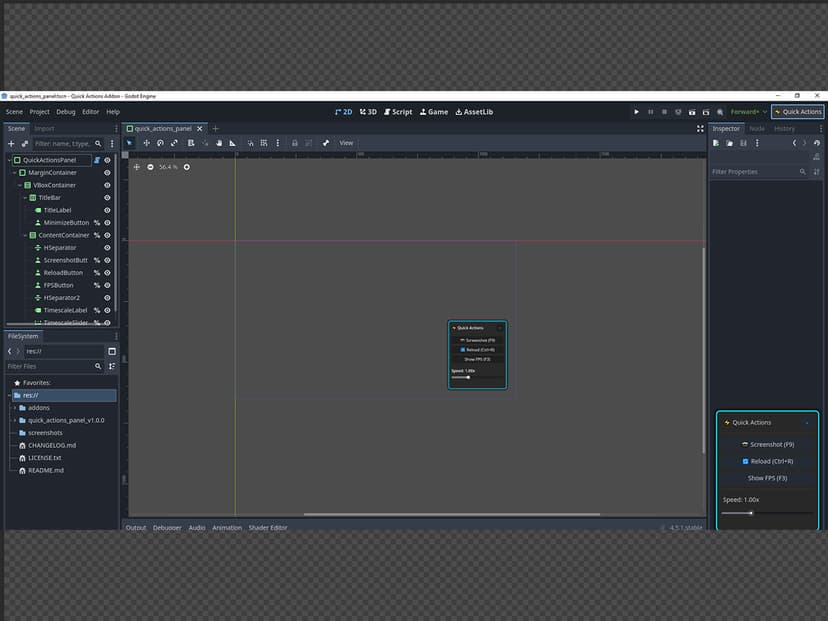Click the lock selected node icon
Viewport: 828px width, 621px height.
point(294,143)
